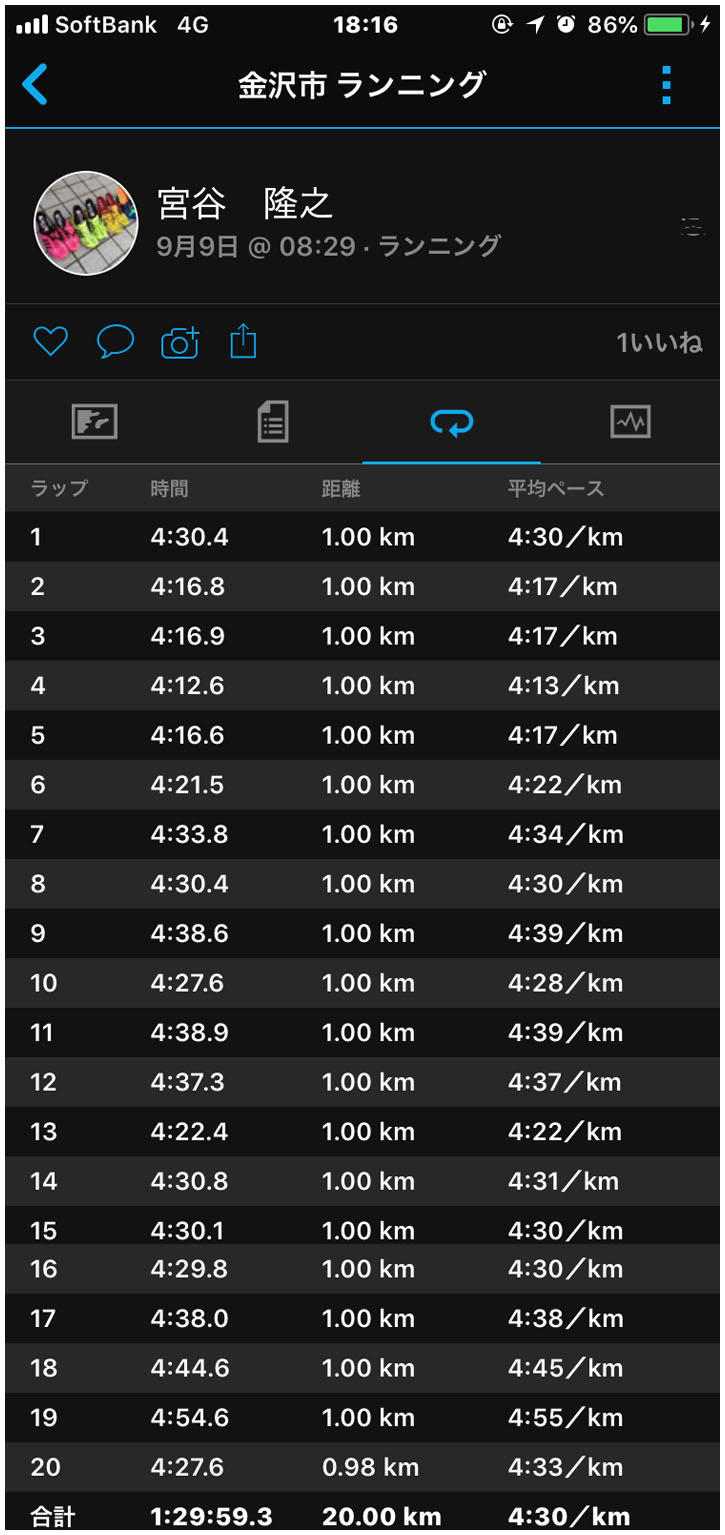
Task: Open the three-dot more options menu
Action: tap(667, 85)
